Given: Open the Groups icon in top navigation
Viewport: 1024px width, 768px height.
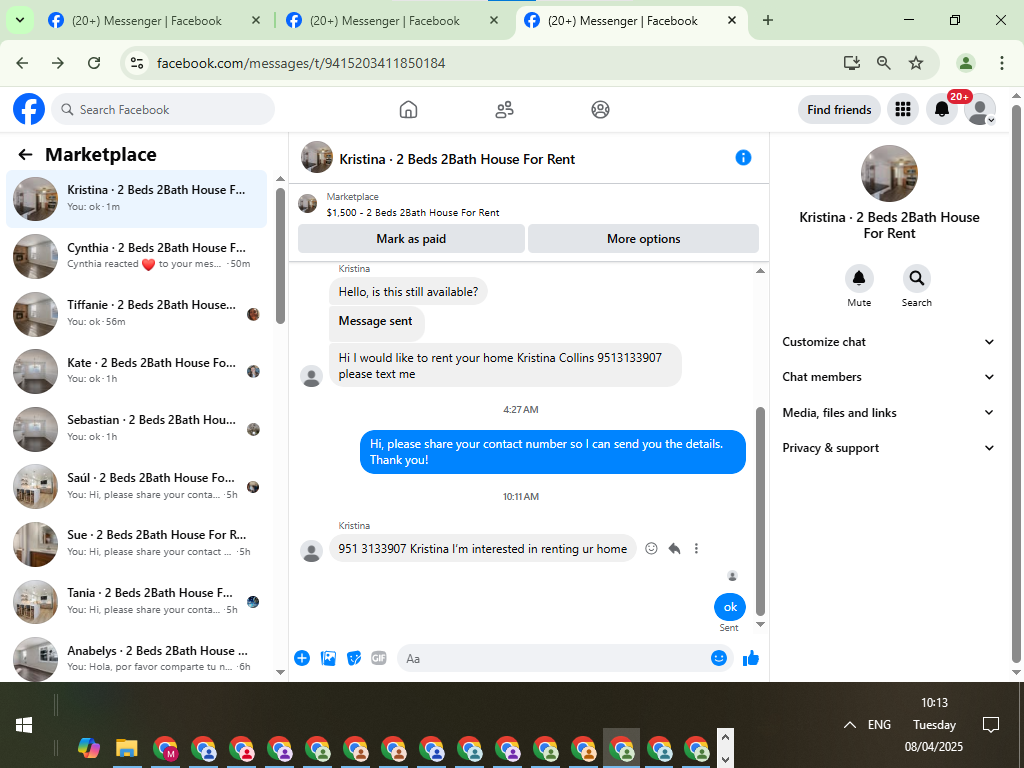Looking at the screenshot, I should [600, 109].
